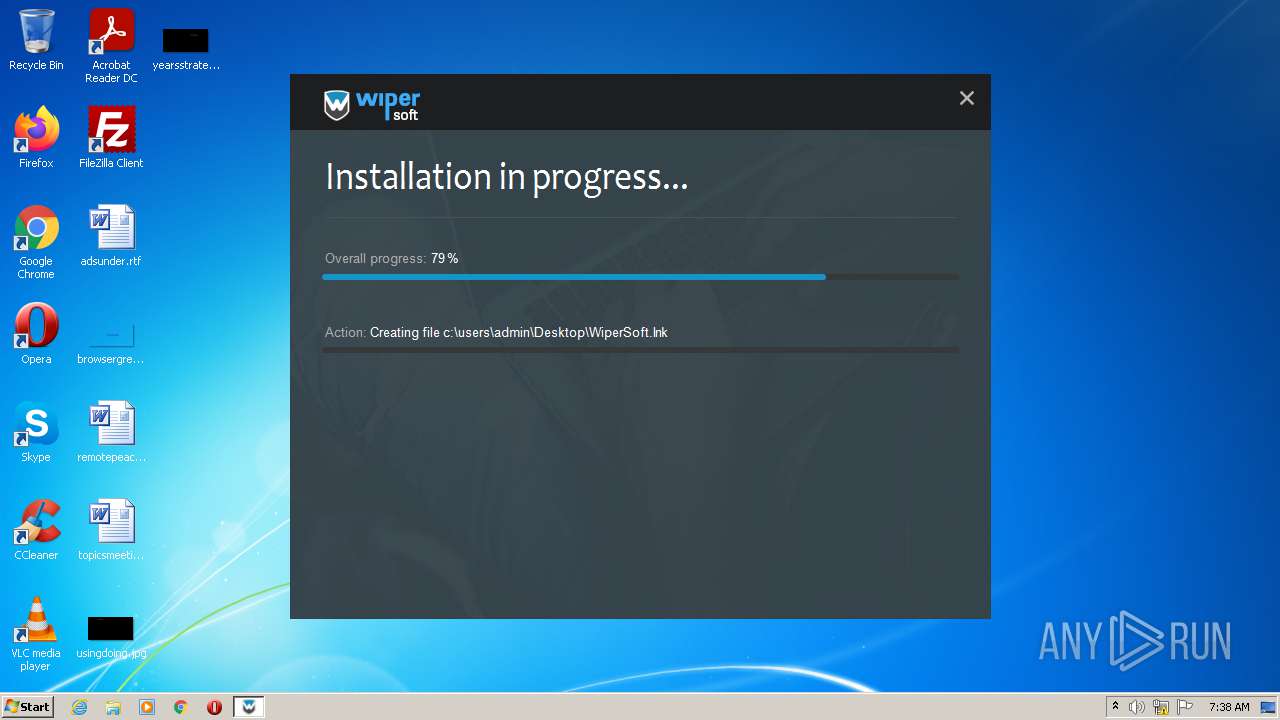Click the WiperSoft logo in installer header
The image size is (1280, 720).
(x=372, y=105)
